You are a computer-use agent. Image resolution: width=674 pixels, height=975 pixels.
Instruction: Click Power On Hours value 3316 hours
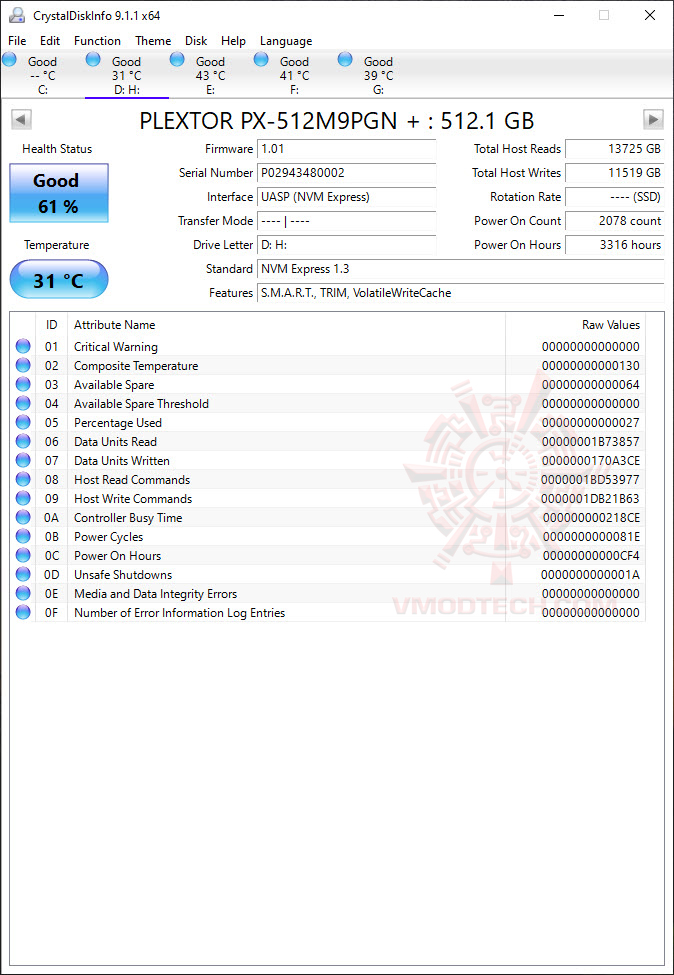[x=615, y=245]
